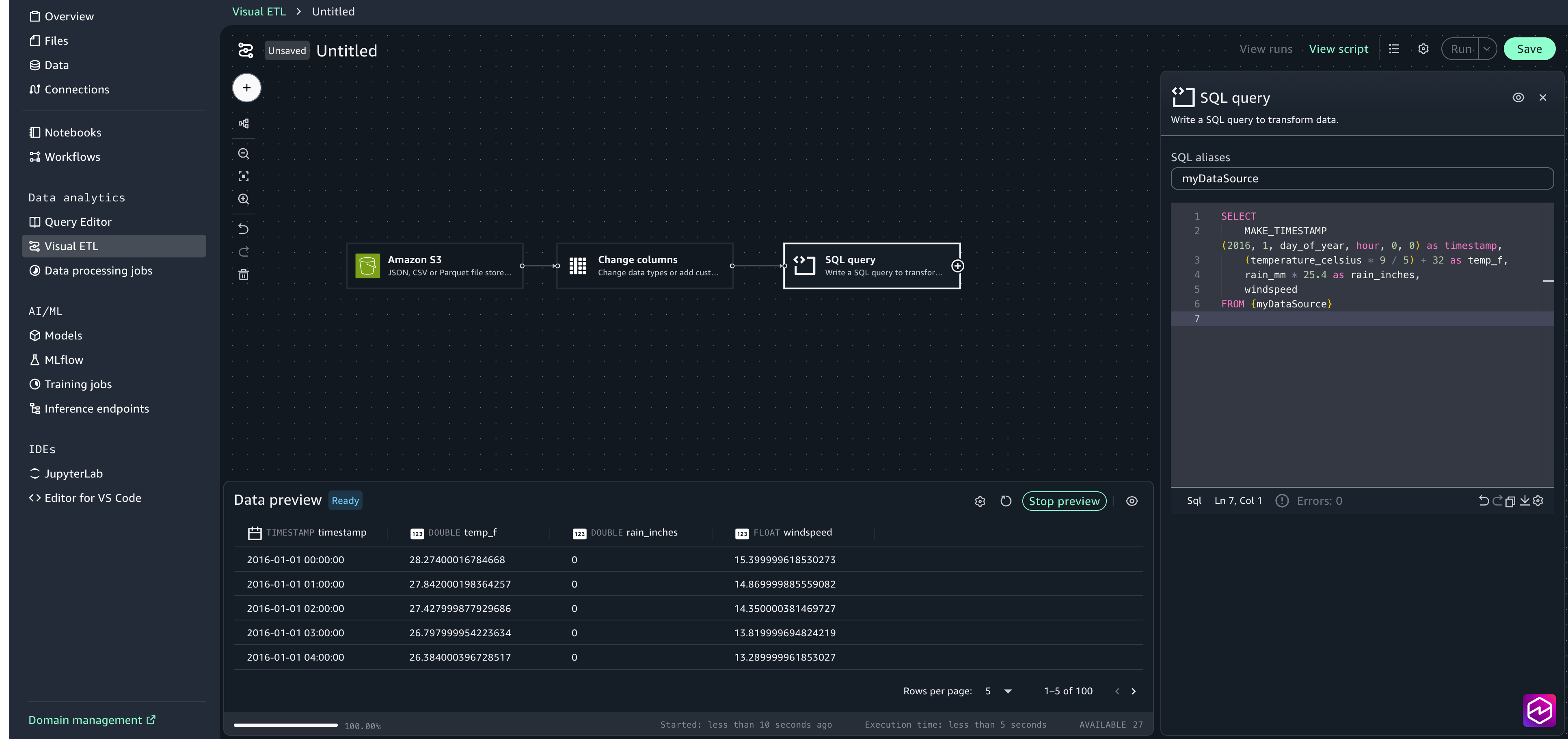
Task: Fit the canvas to view
Action: tap(244, 177)
